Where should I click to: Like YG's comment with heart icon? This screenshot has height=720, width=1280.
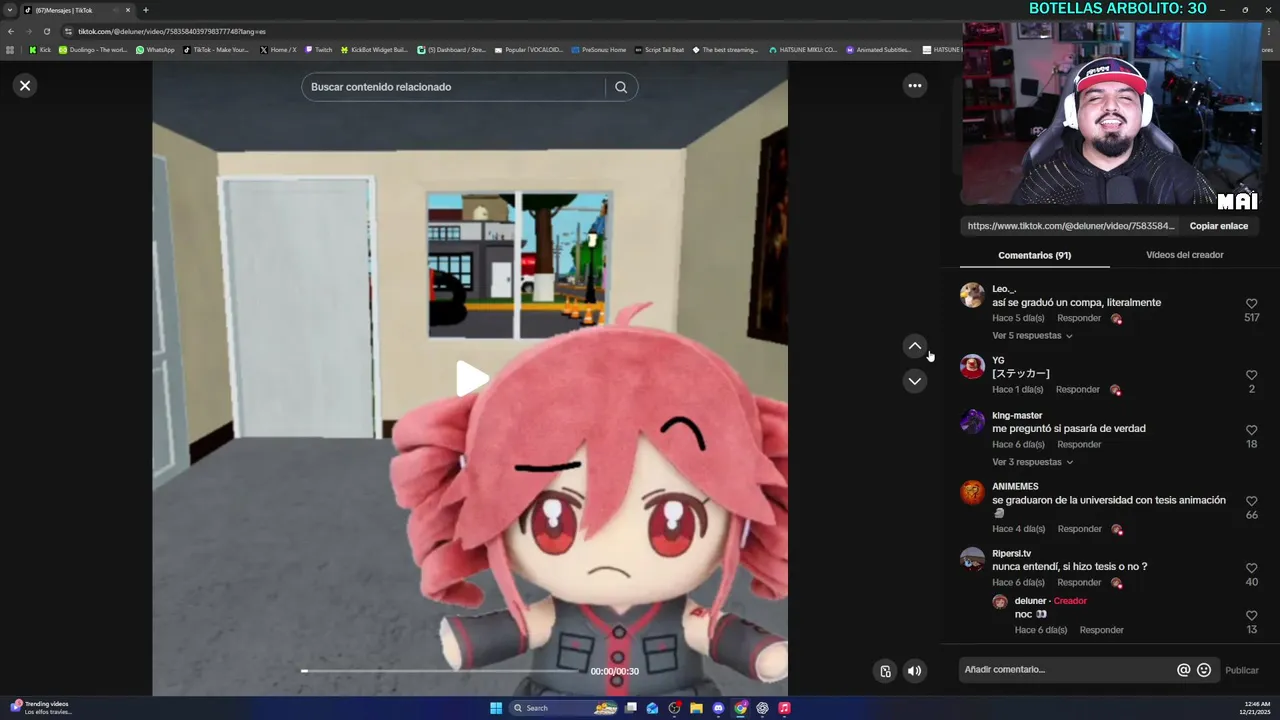[x=1251, y=375]
